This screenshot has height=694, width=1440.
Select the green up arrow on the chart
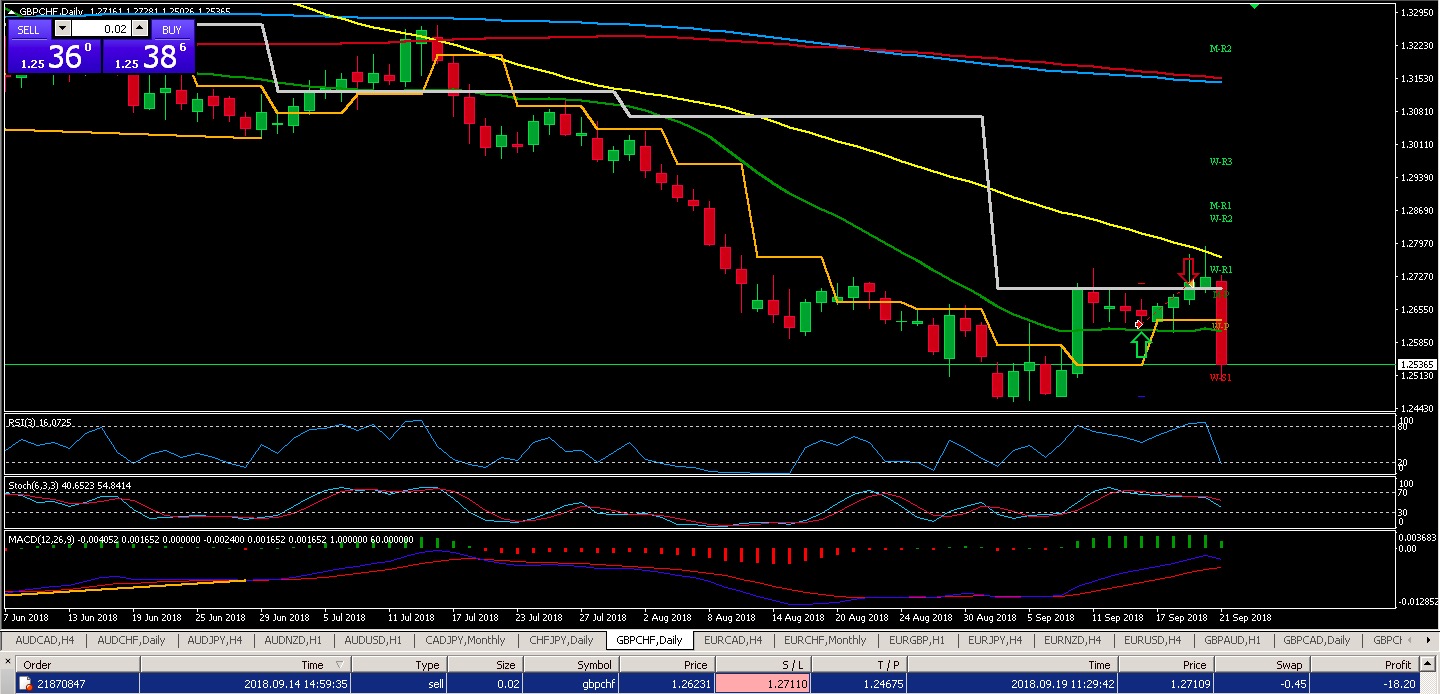click(x=1141, y=346)
